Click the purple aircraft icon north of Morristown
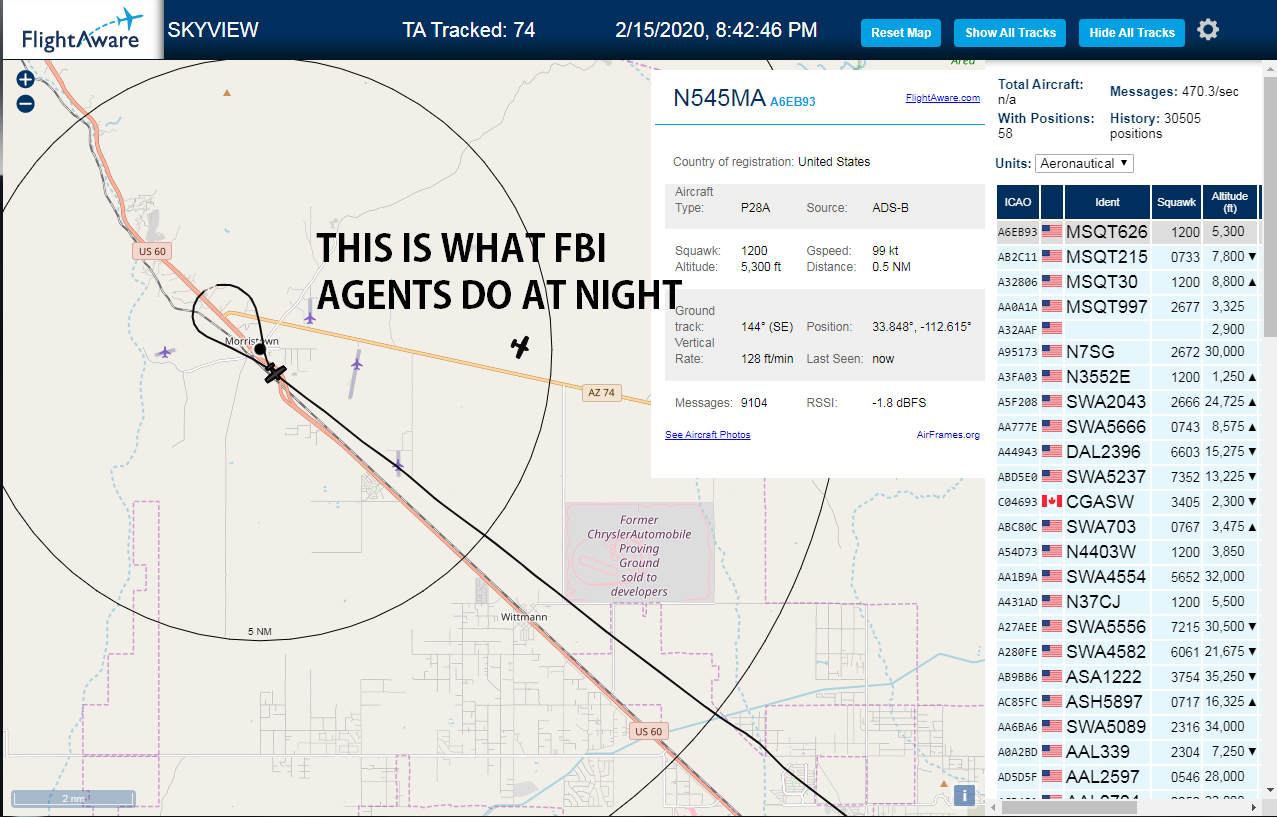The image size is (1277, 817). [309, 317]
